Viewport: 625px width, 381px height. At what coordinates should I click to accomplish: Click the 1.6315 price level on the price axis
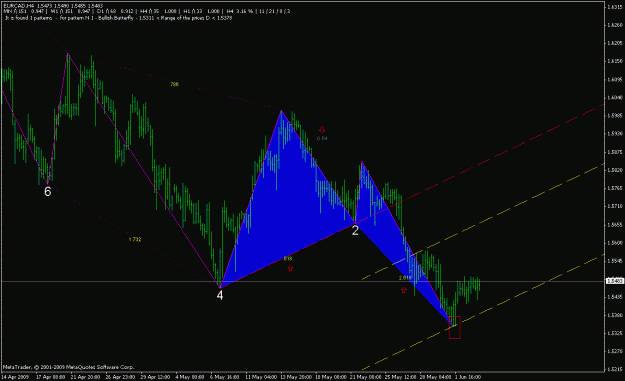pyautogui.click(x=615, y=7)
